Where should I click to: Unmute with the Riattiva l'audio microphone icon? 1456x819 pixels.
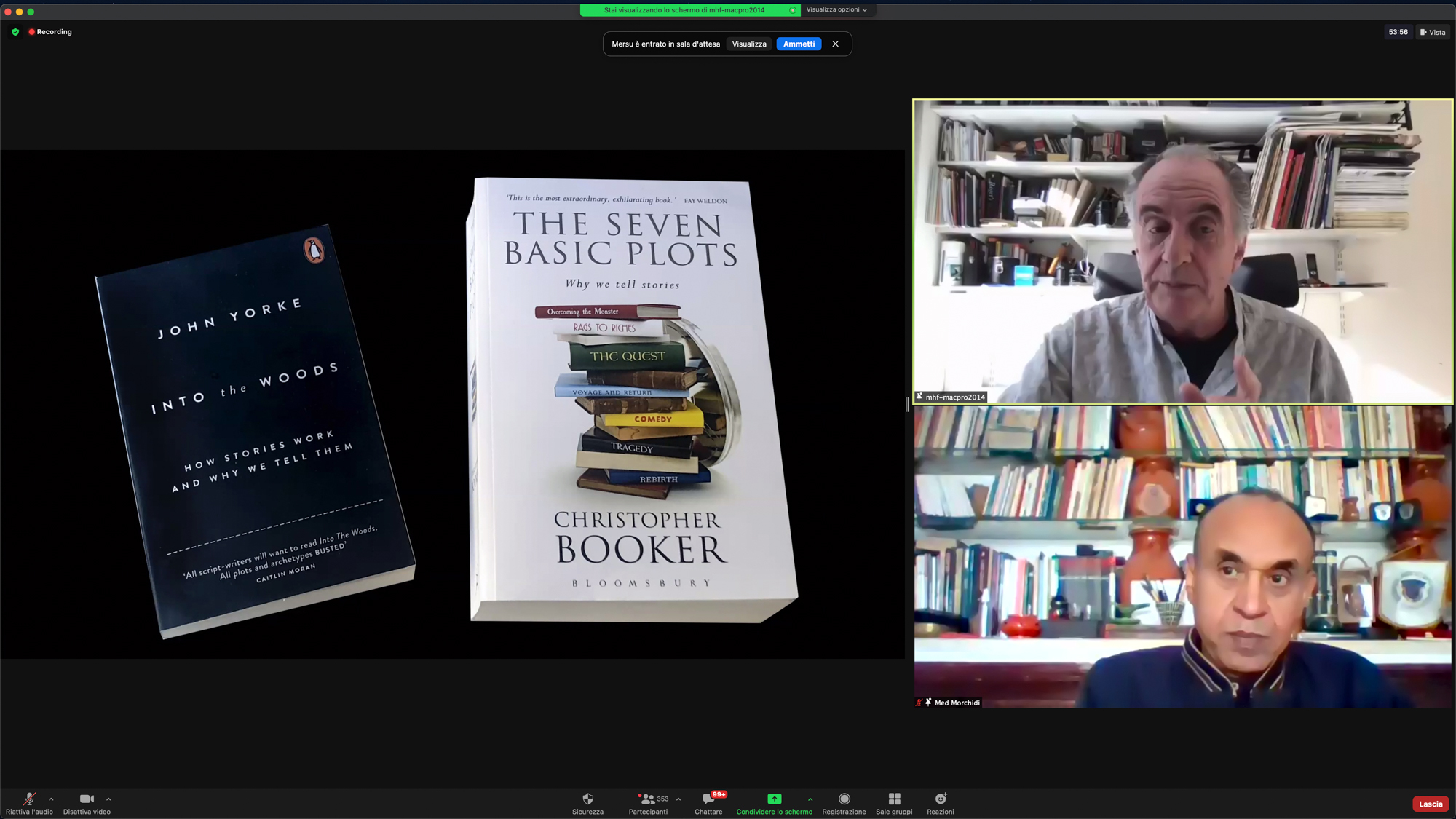point(29,803)
